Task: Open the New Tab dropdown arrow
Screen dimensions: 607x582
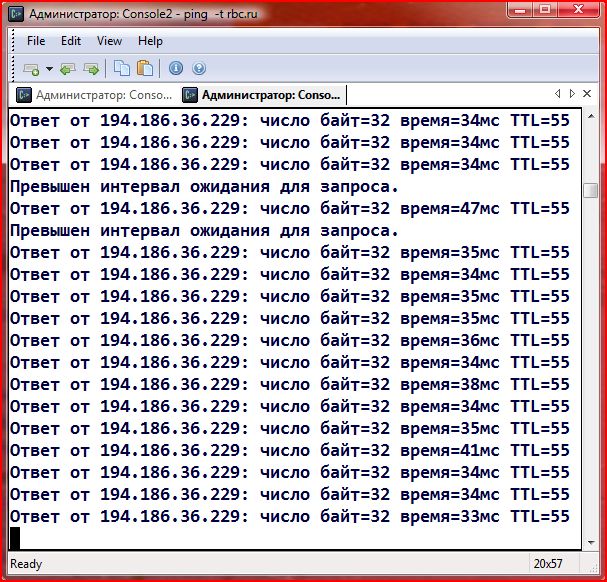Action: (49, 69)
